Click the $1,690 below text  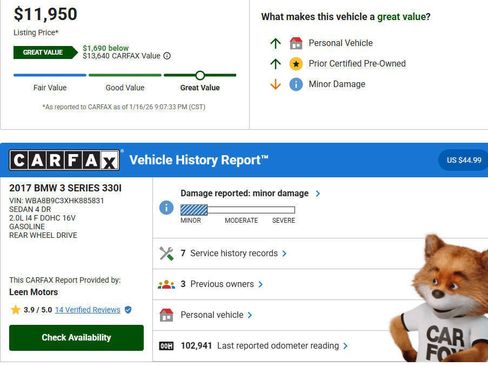(x=106, y=48)
